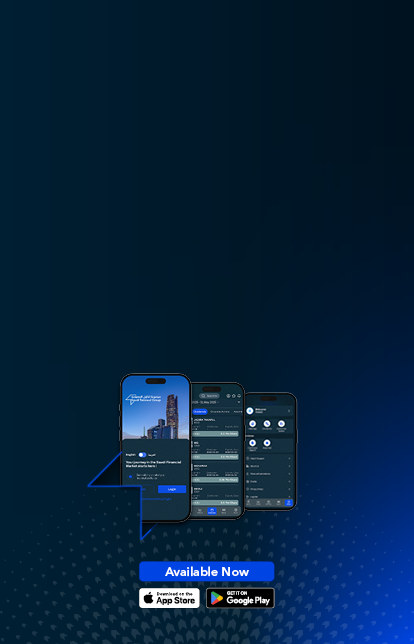Switch to the Dividends tab
414x644 pixels.
coord(200,411)
